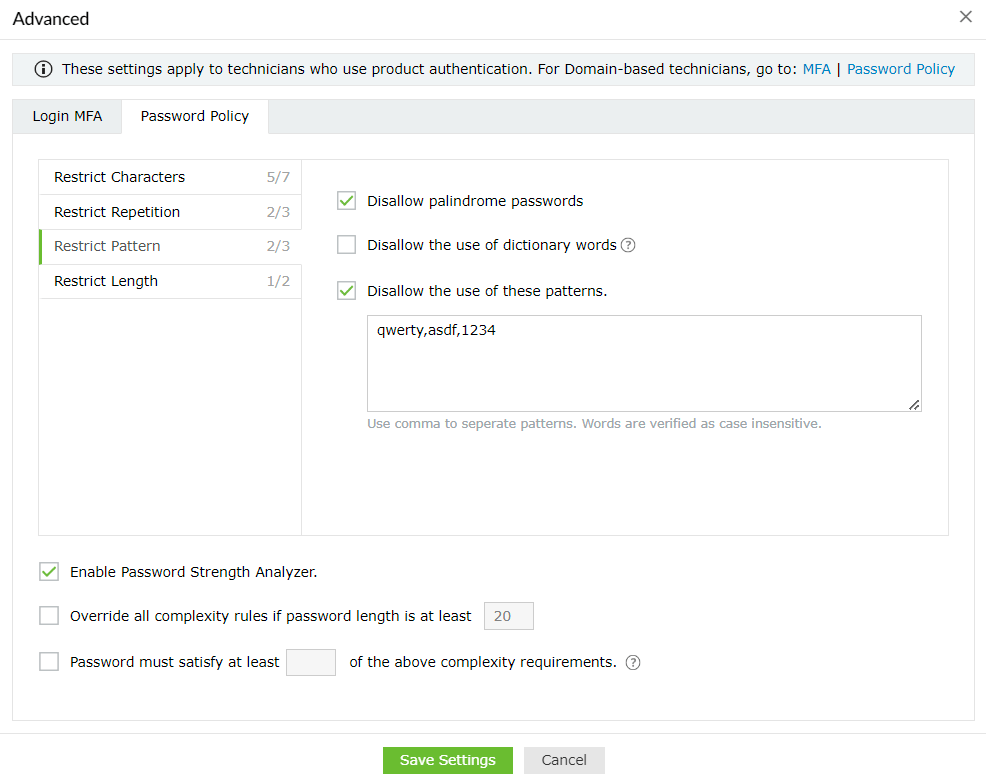Enable Disallow the use of dictionary words
This screenshot has width=986, height=783.
347,245
